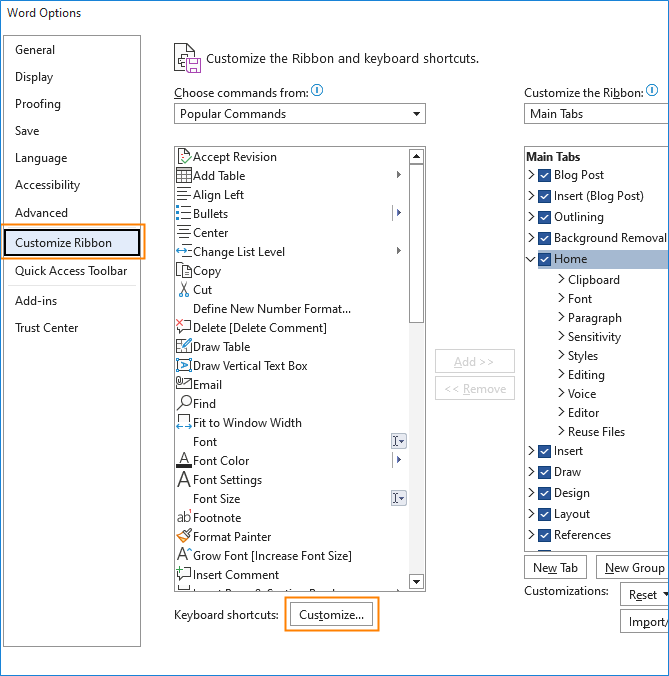Click the Reset customizations button
This screenshot has height=676, width=669.
tap(644, 595)
